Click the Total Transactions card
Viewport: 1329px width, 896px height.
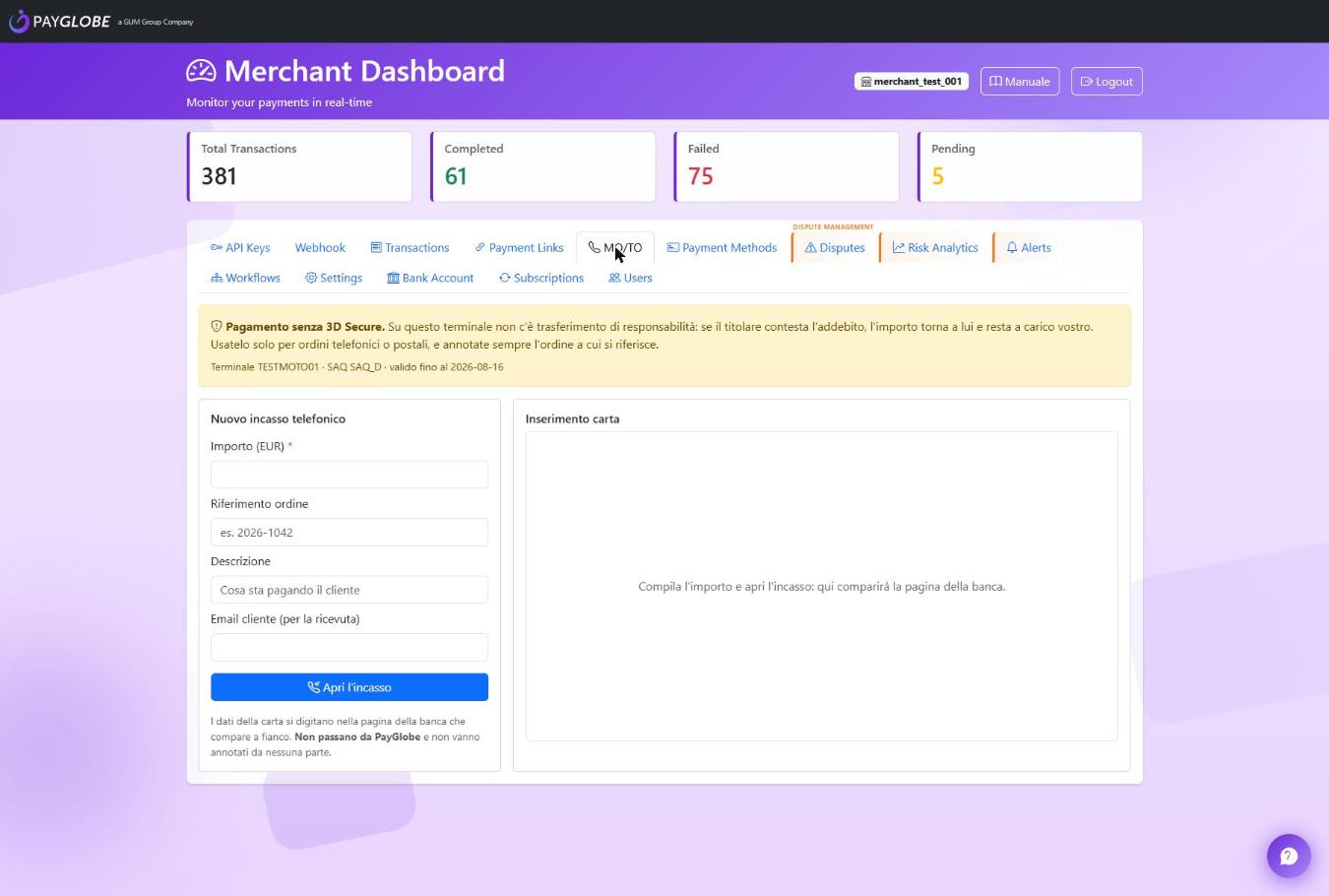[x=299, y=166]
